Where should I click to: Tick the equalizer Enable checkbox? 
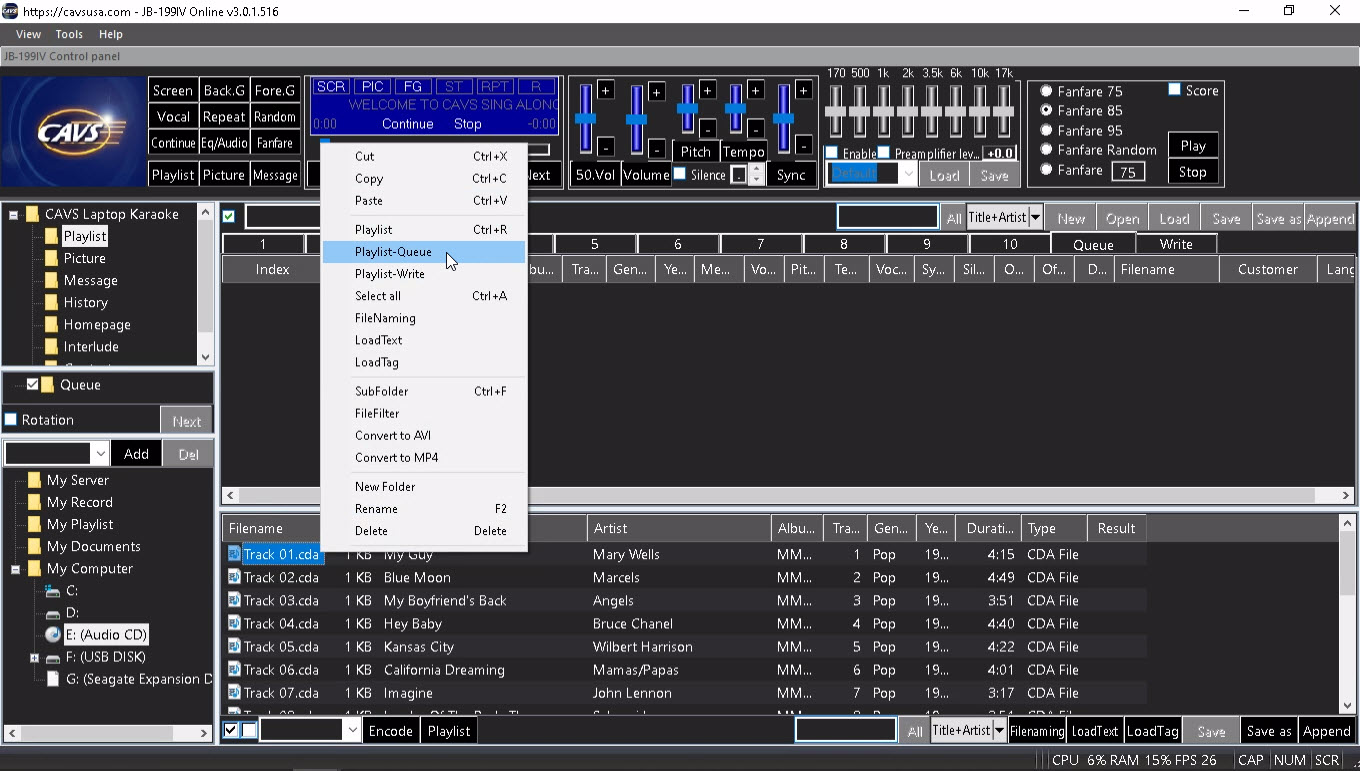[831, 153]
